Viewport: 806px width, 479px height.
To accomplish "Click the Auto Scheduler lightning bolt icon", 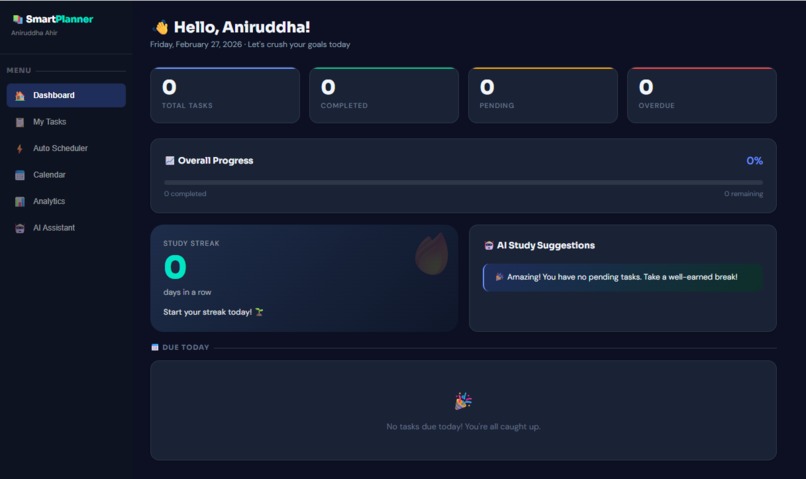I will coord(20,149).
